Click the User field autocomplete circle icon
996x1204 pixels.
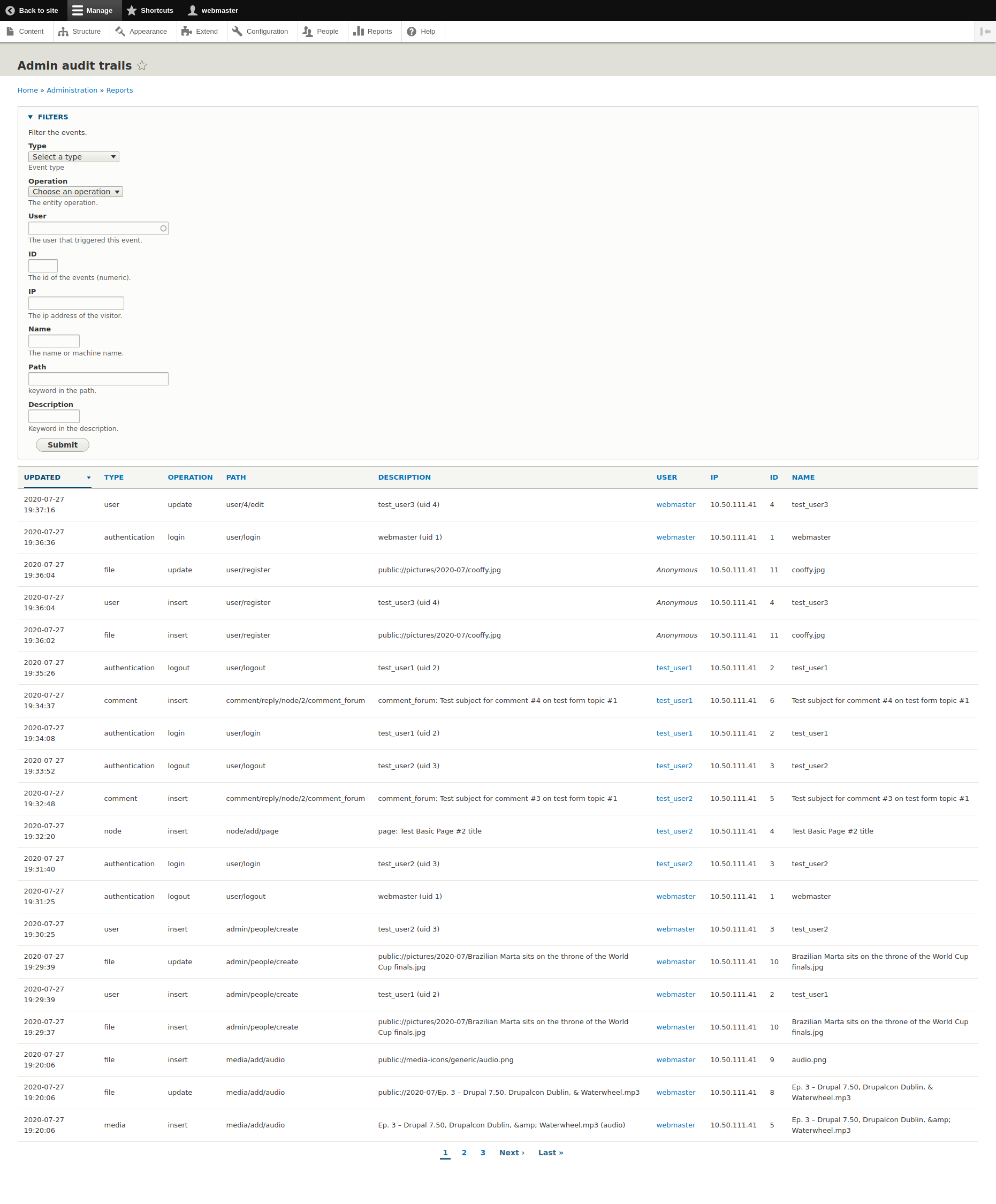point(163,228)
